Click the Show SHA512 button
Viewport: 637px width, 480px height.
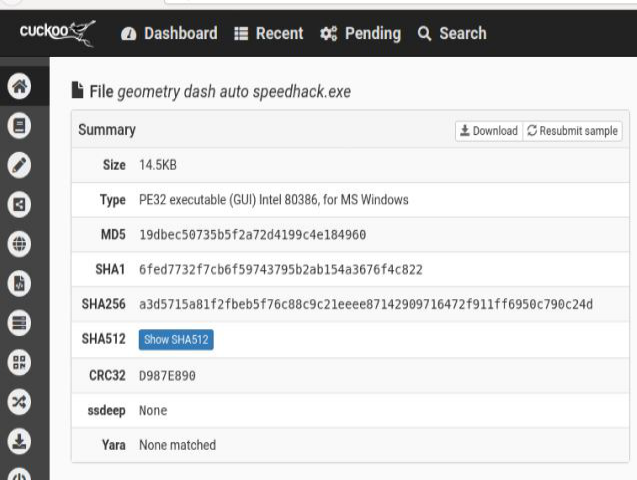[x=176, y=339]
